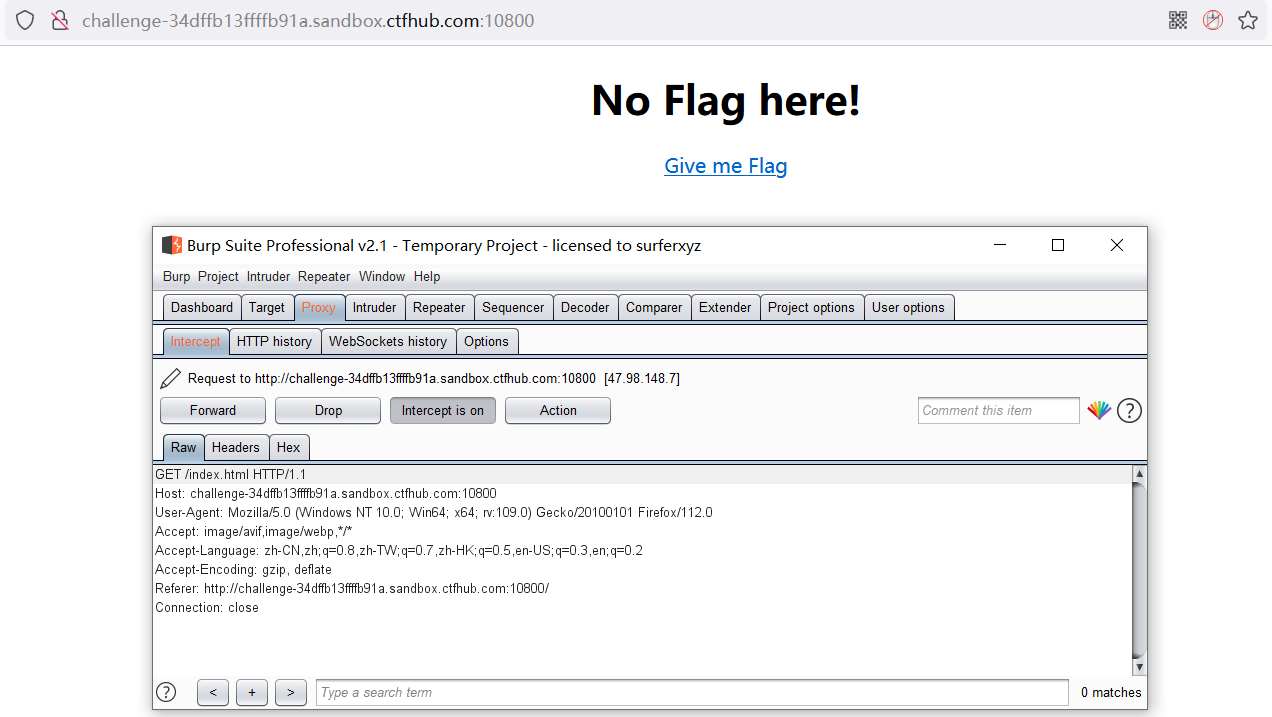The height and width of the screenshot is (717, 1272).
Task: Open the Project menu
Action: pyautogui.click(x=218, y=276)
